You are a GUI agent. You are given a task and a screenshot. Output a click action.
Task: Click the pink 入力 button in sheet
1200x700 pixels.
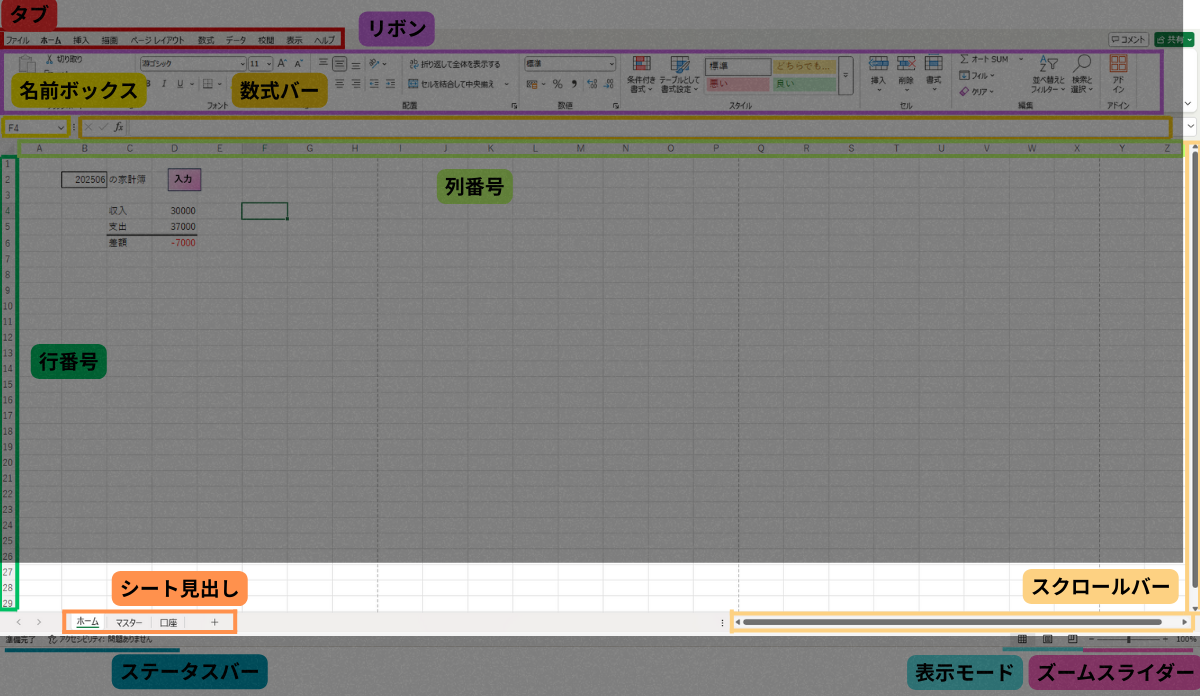click(x=183, y=179)
